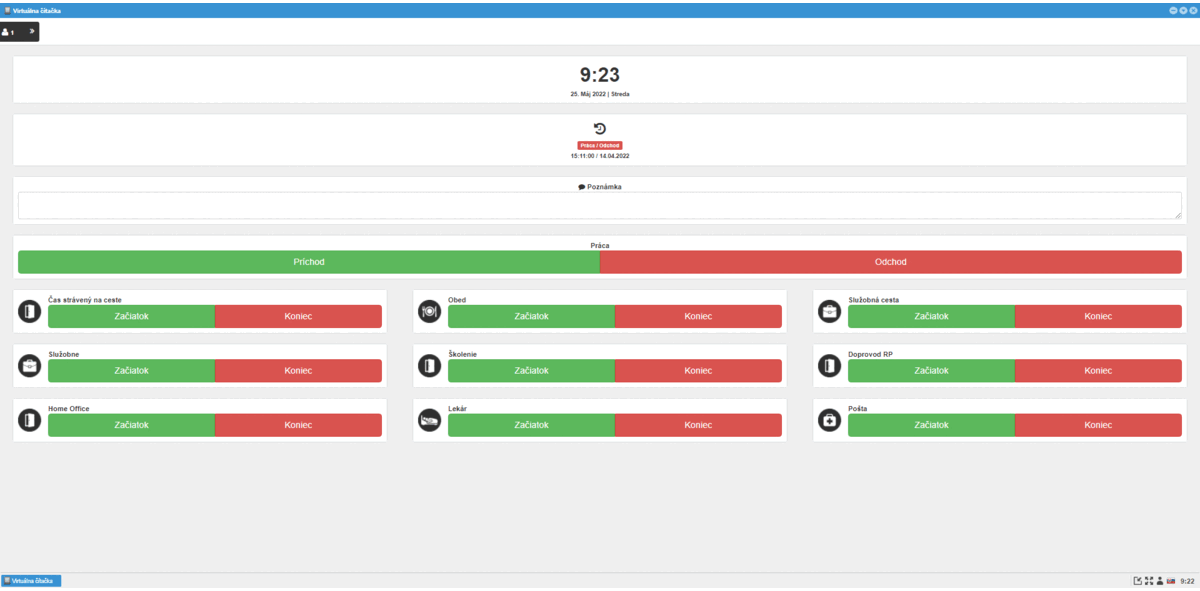Click the red Odchod button under Práca
The height and width of the screenshot is (591, 1200).
click(x=891, y=262)
